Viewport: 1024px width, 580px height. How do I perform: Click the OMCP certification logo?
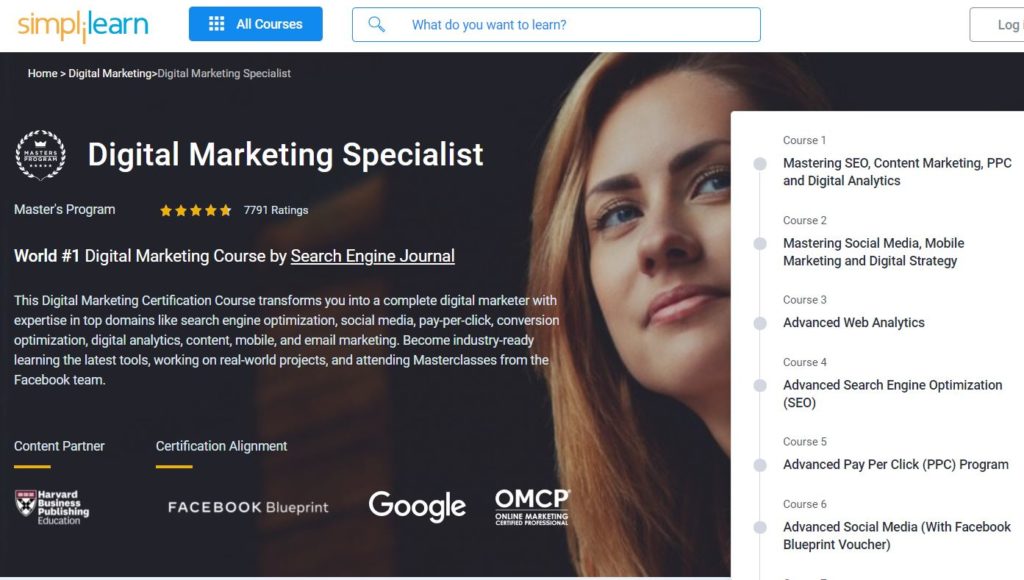click(532, 508)
